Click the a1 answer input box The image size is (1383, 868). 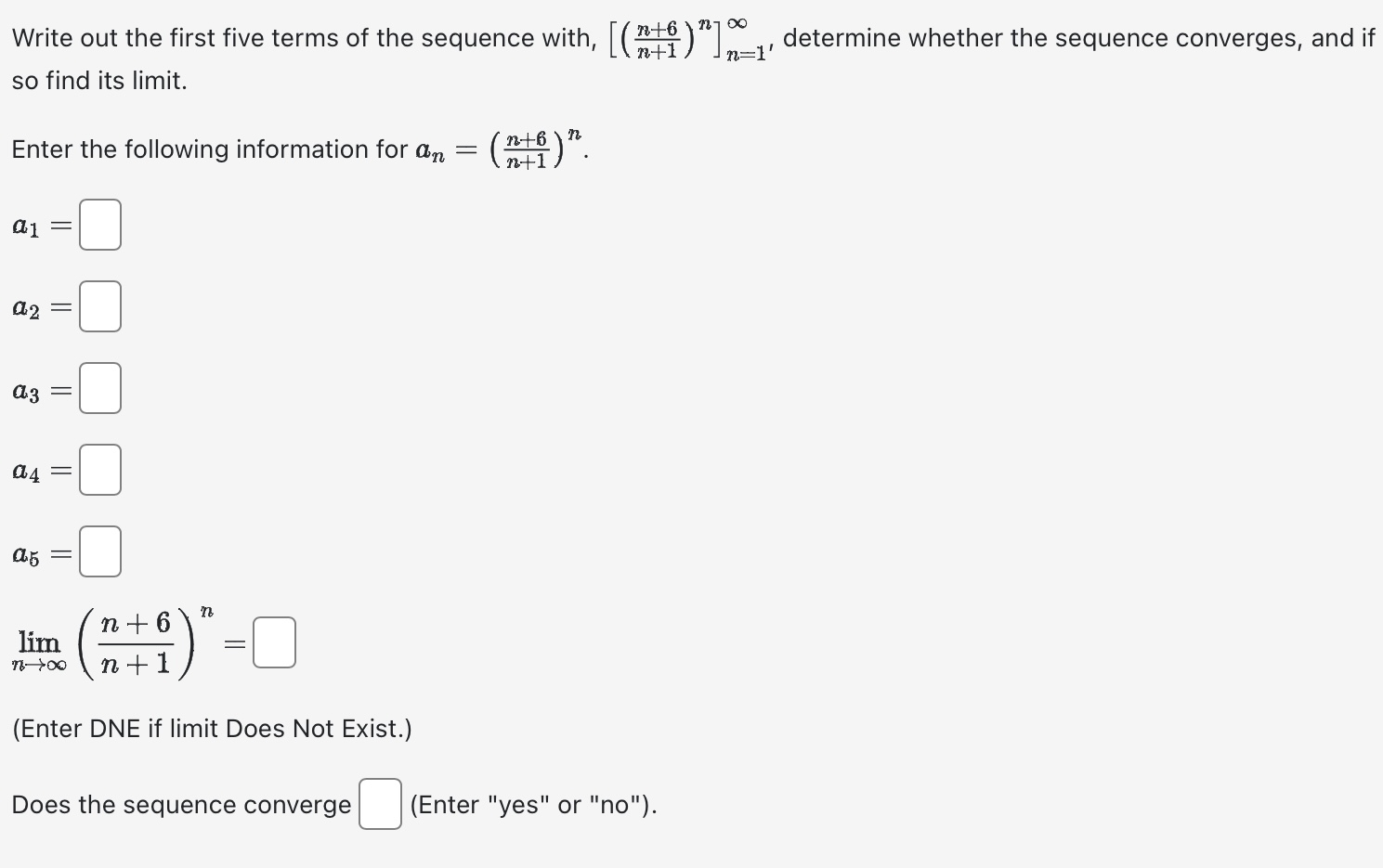coord(99,224)
